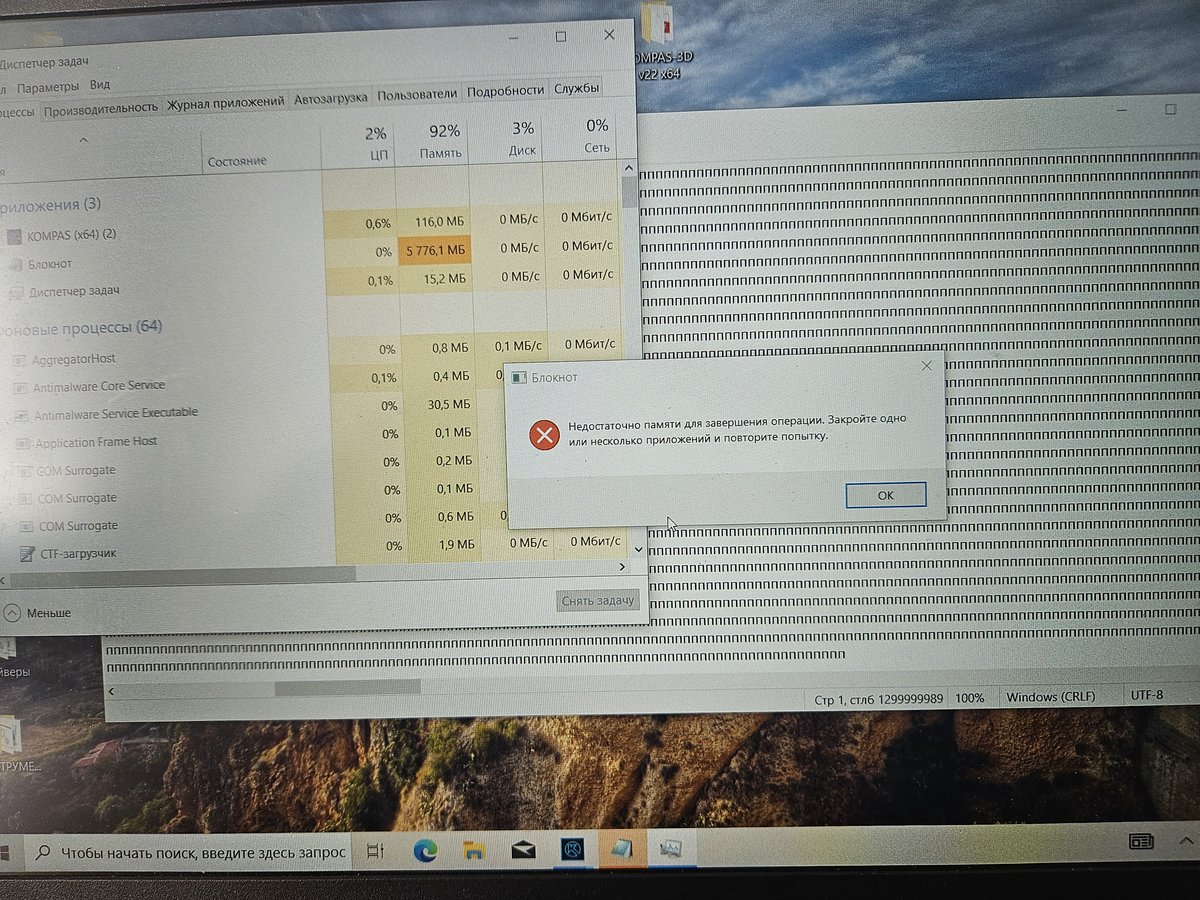Show the Подробности tab
This screenshot has width=1200, height=900.
pyautogui.click(x=505, y=90)
